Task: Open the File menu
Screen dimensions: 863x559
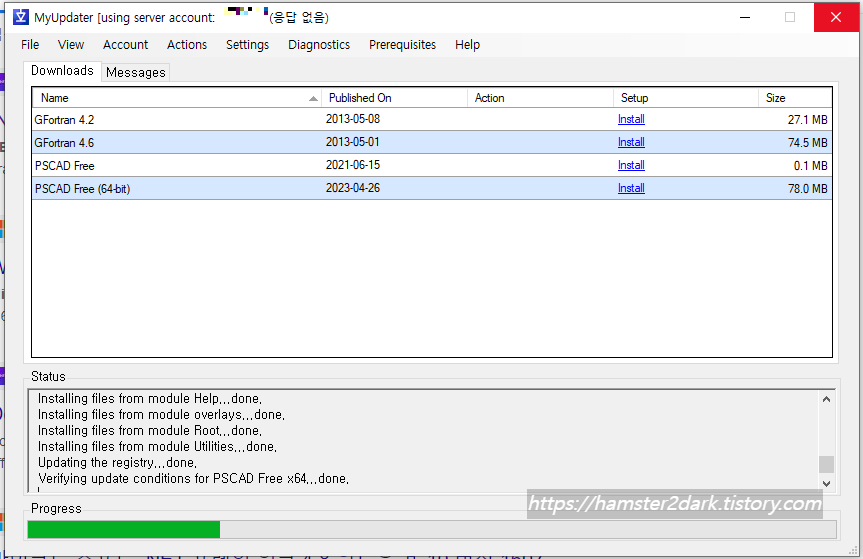Action: pos(30,45)
